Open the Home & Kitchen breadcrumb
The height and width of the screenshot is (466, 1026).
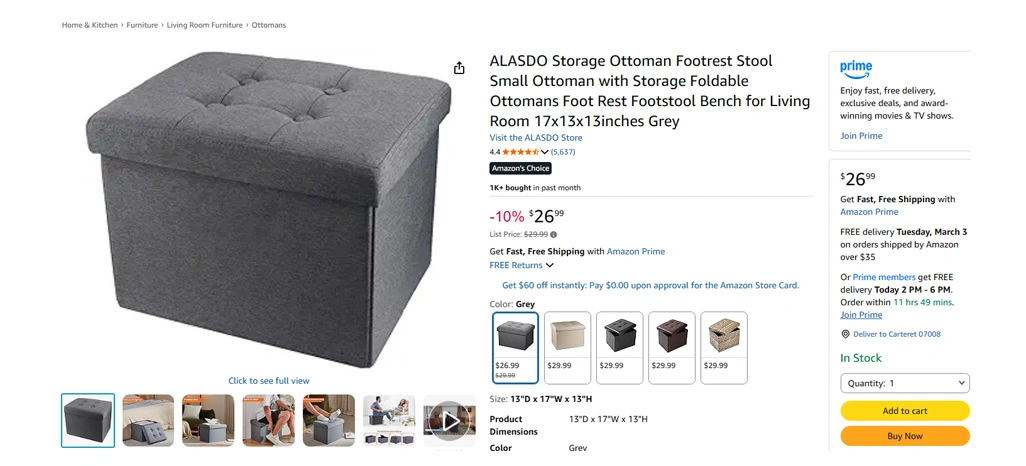pyautogui.click(x=90, y=25)
